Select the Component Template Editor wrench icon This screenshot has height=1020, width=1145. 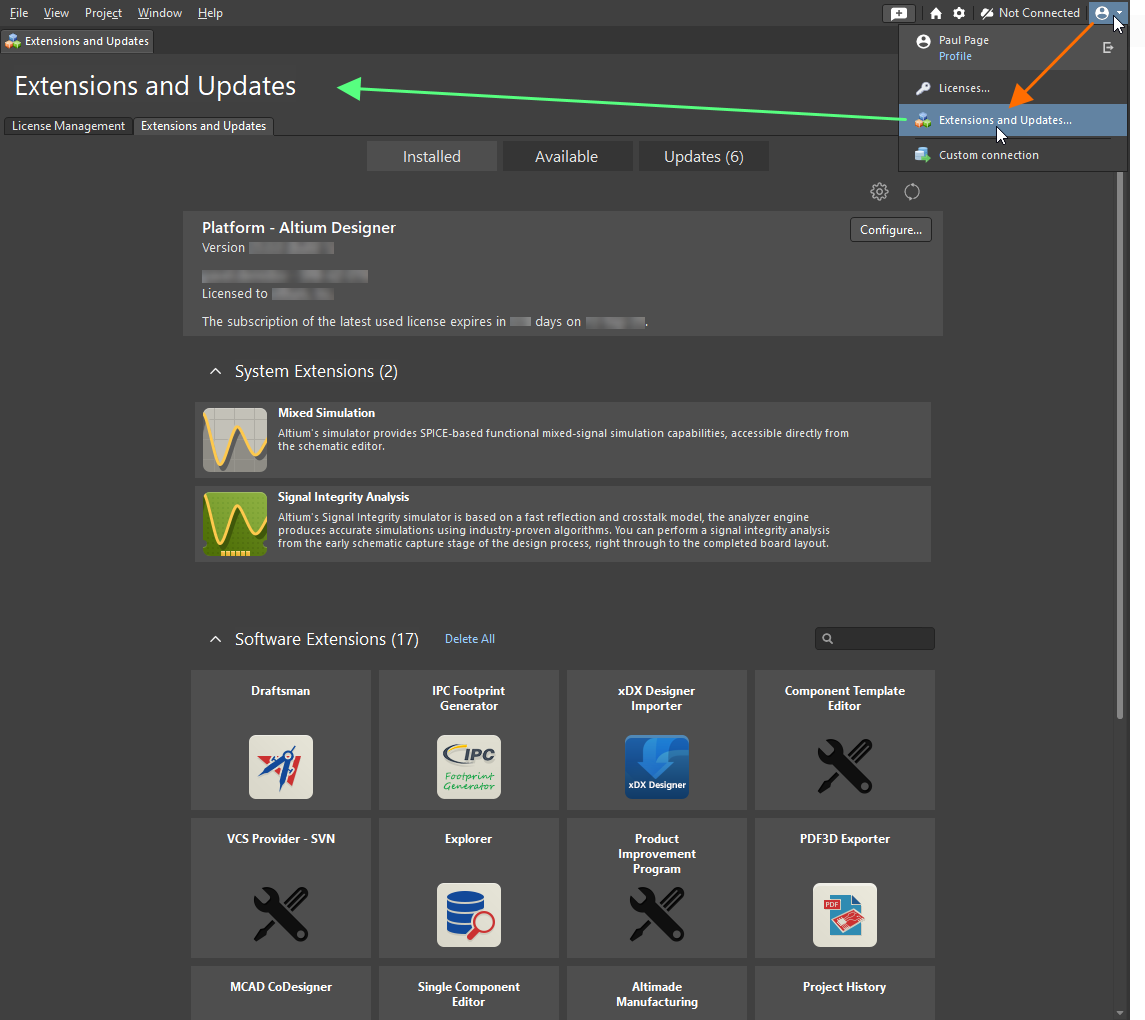tap(844, 766)
